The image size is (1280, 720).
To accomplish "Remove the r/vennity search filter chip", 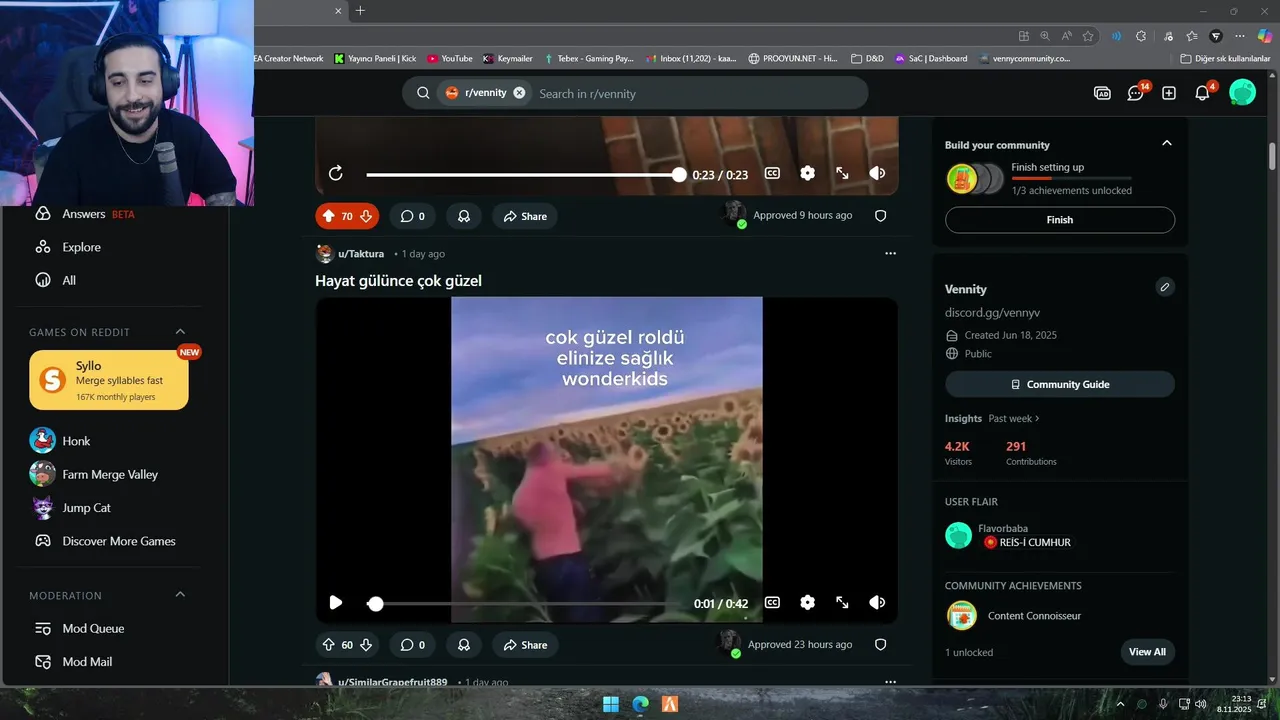I will point(519,93).
